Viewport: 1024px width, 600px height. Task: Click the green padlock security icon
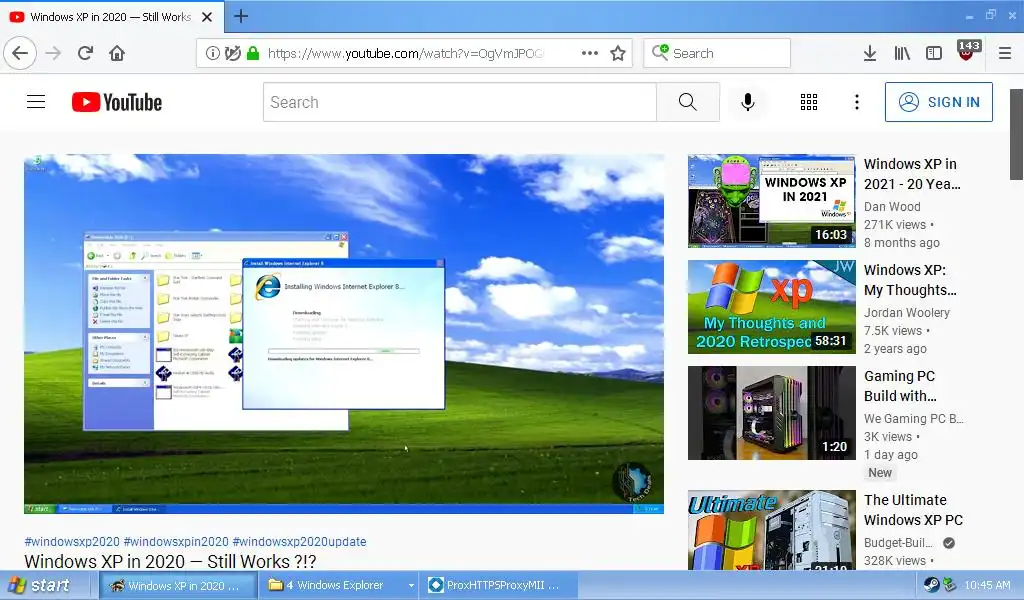[253, 54]
